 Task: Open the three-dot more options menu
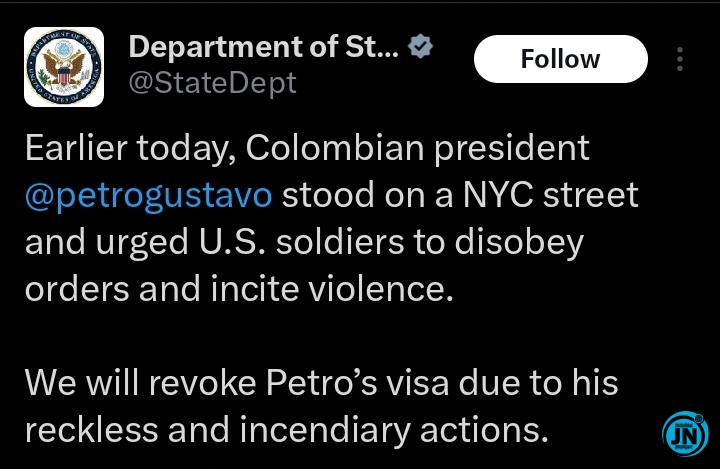(x=680, y=59)
